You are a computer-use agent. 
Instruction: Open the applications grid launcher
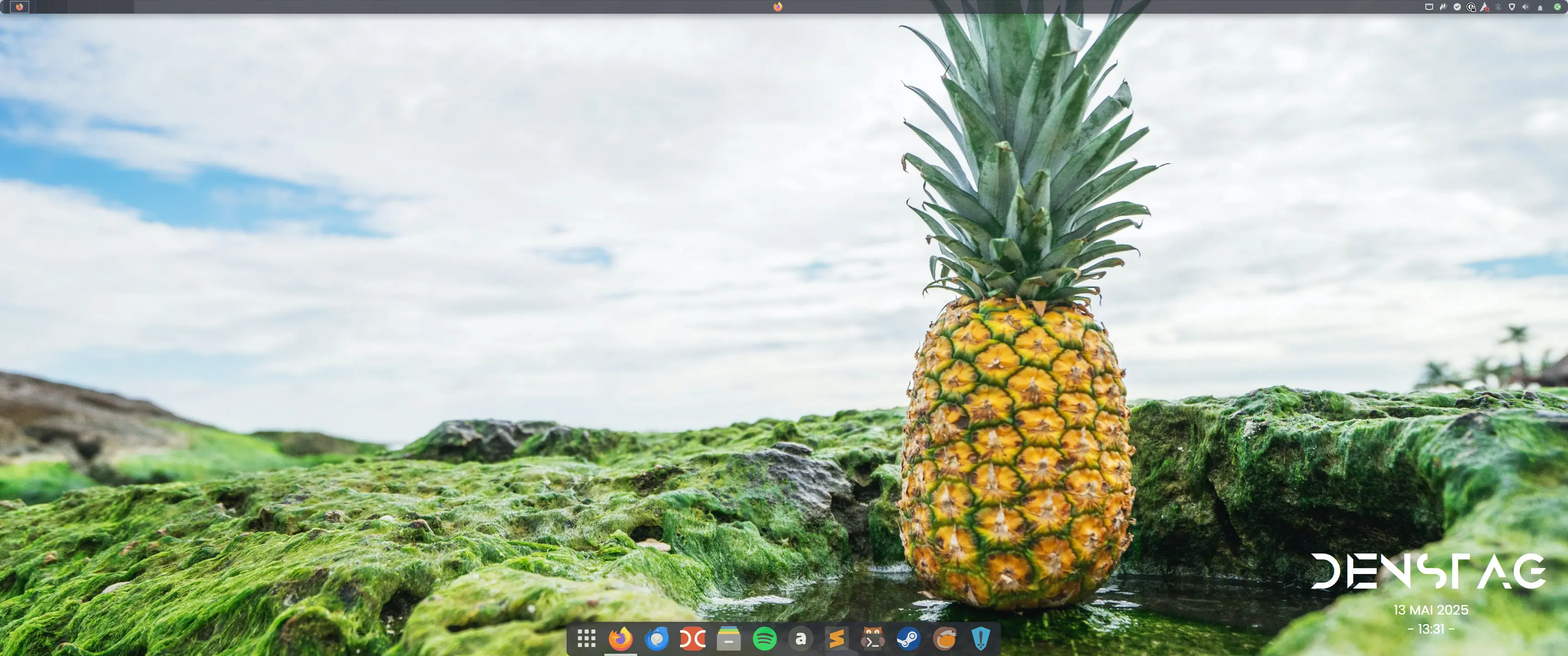(x=586, y=638)
